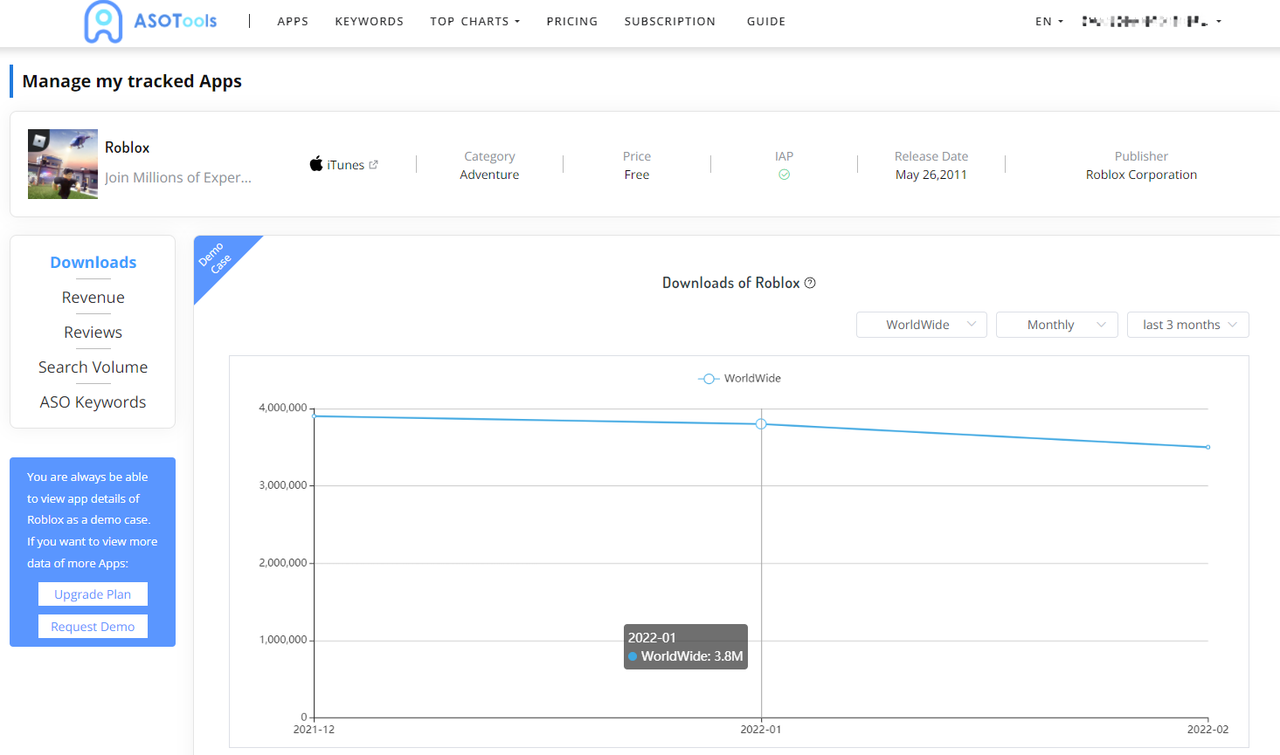The image size is (1280, 755).
Task: Select the ASO Keywords tab
Action: click(92, 401)
